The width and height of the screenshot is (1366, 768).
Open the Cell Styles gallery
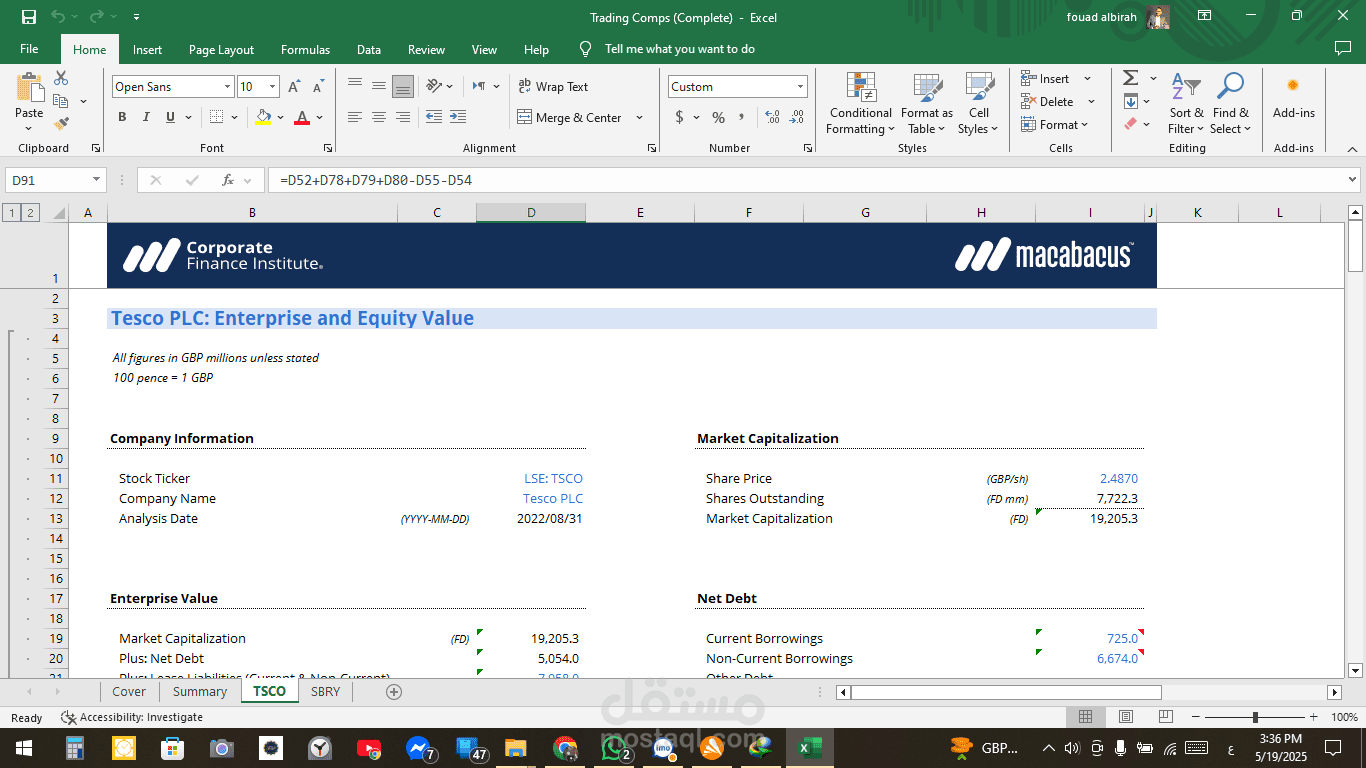(978, 104)
